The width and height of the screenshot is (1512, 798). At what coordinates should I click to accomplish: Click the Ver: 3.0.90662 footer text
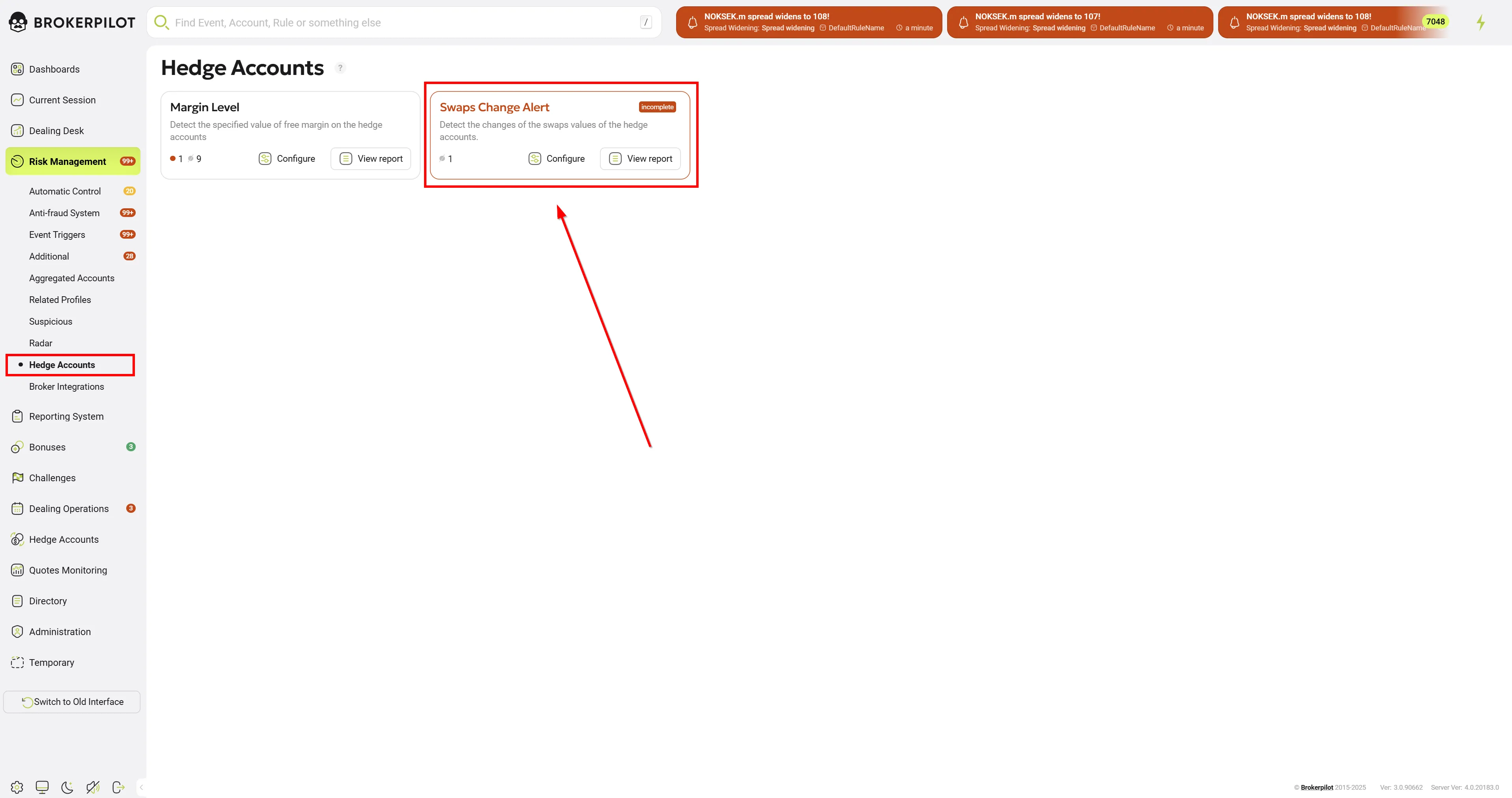(1401, 787)
